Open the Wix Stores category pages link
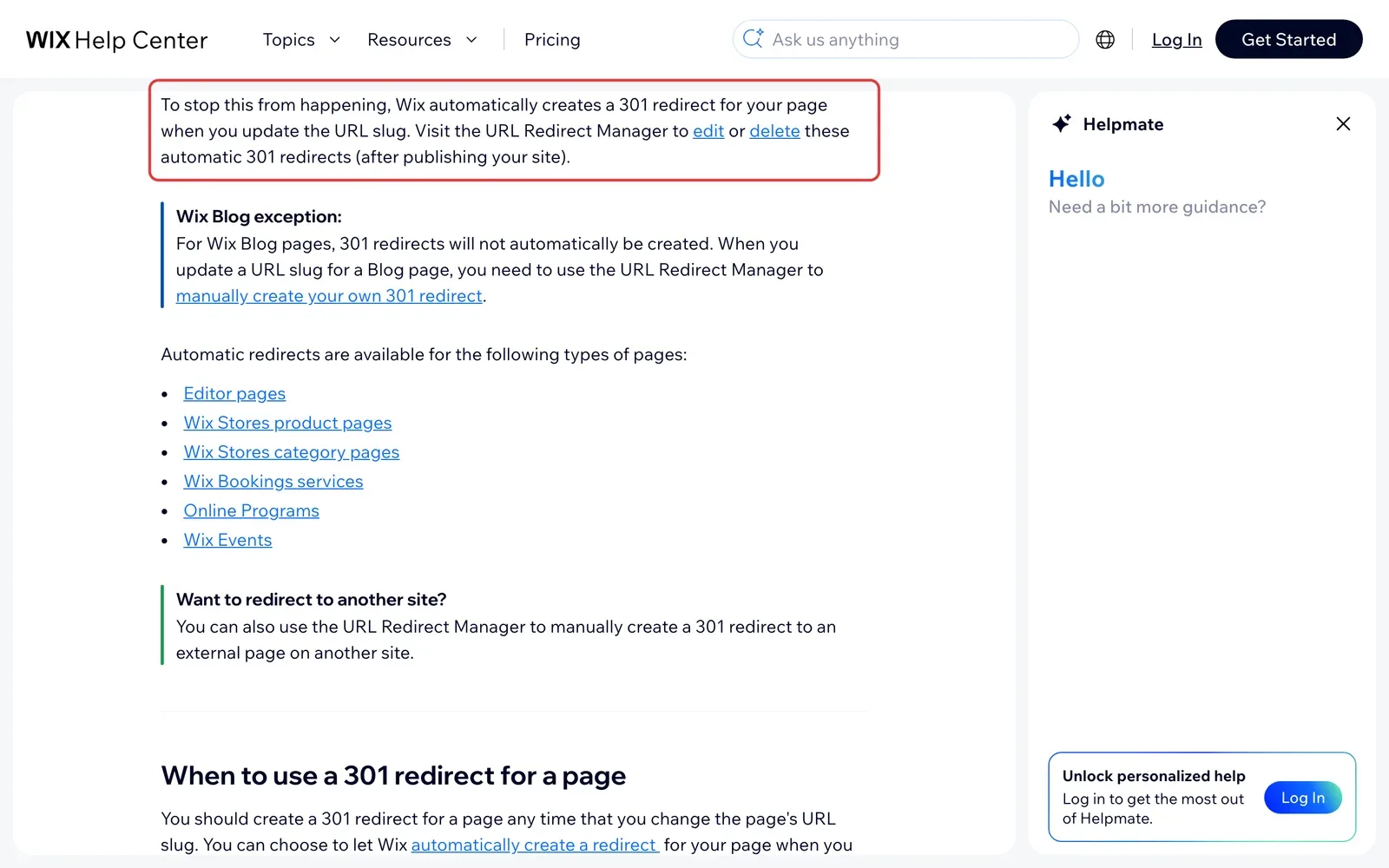 [x=292, y=452]
